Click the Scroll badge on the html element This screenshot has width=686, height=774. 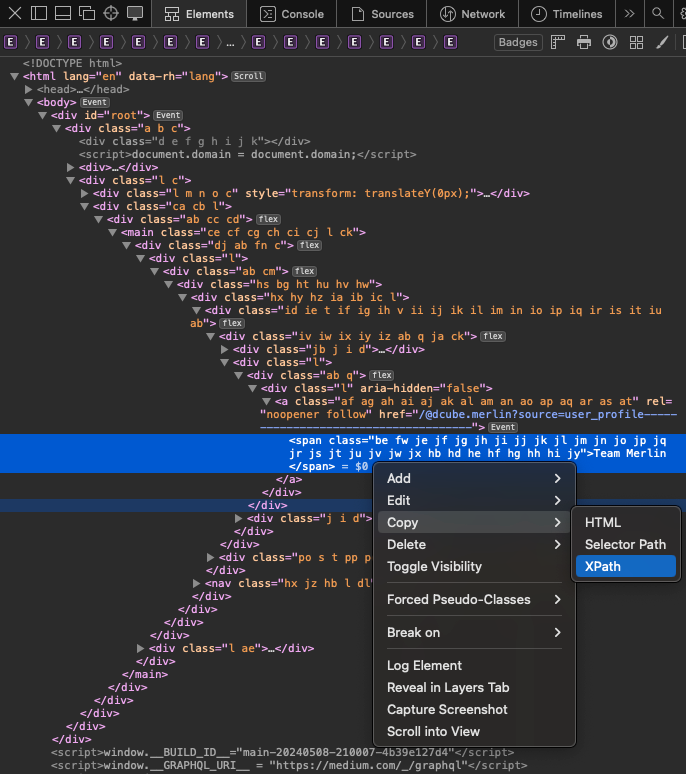(x=249, y=77)
